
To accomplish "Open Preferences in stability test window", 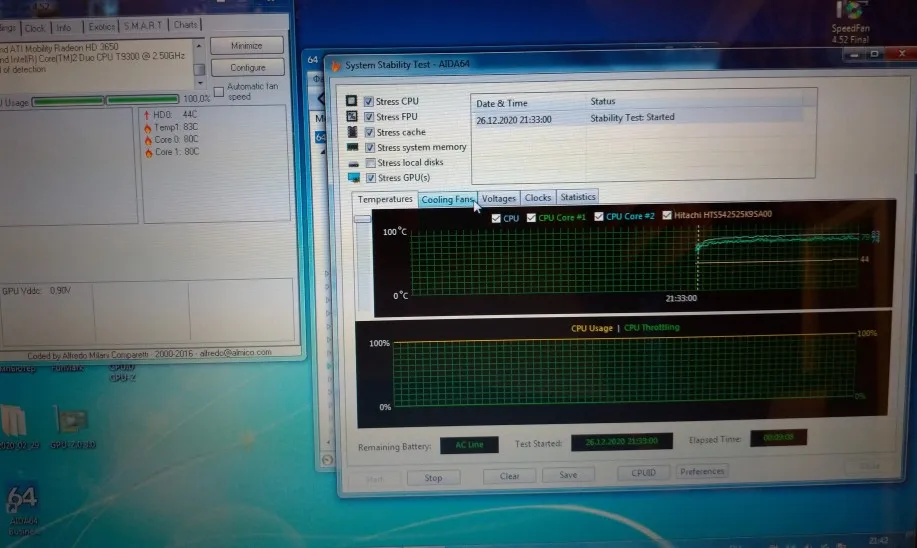I will [702, 471].
